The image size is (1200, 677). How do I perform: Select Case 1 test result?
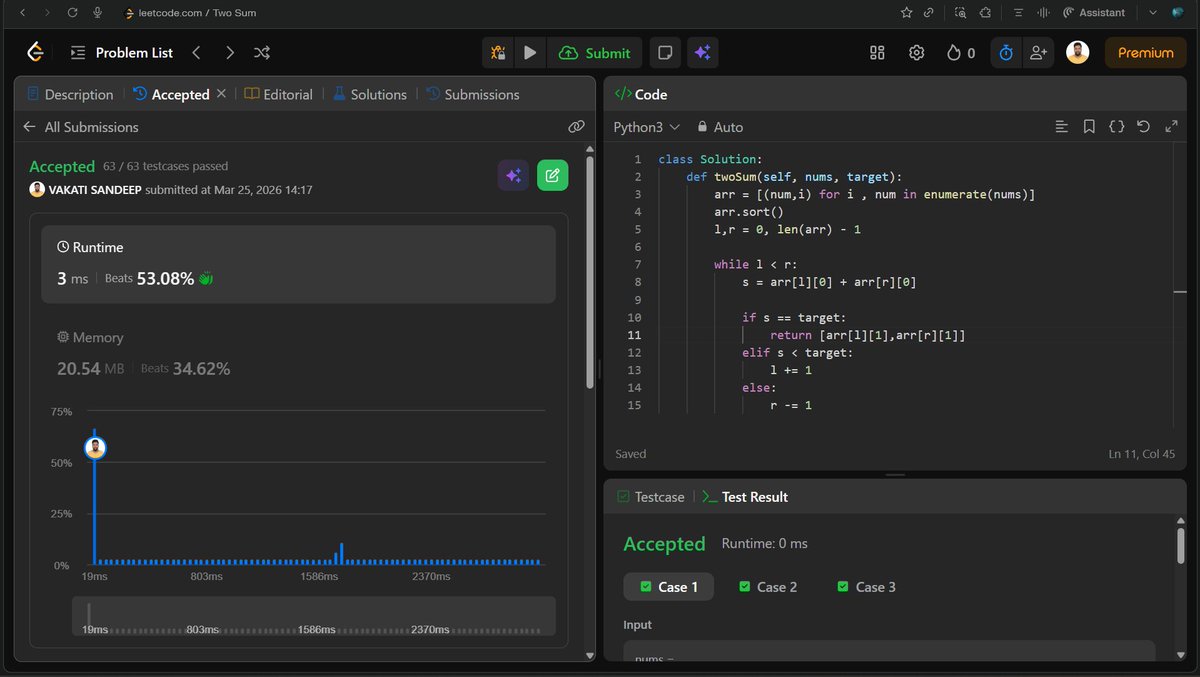point(669,587)
